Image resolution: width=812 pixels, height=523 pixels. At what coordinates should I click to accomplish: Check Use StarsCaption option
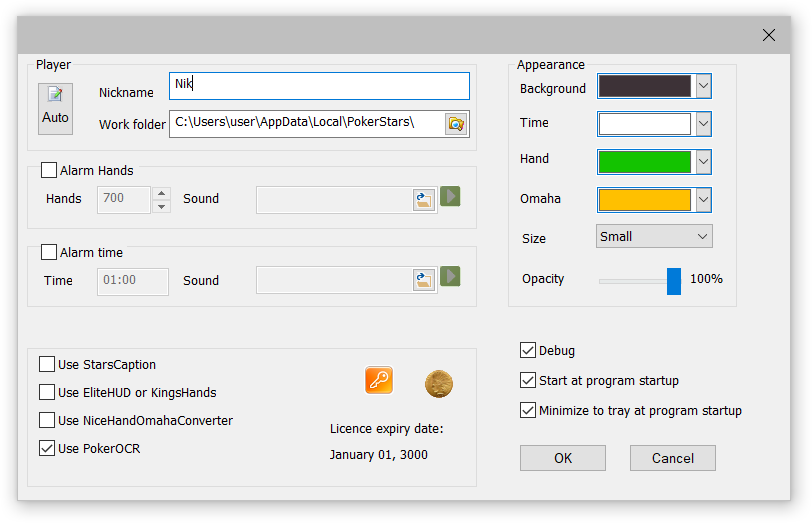point(47,365)
